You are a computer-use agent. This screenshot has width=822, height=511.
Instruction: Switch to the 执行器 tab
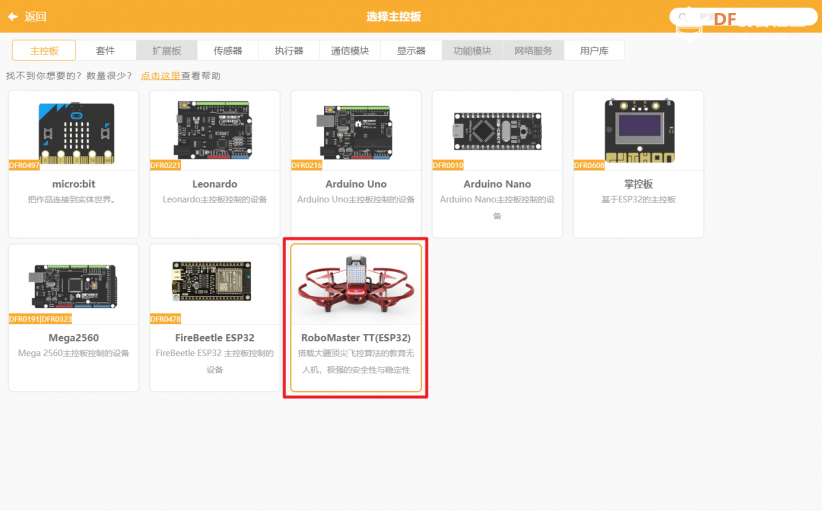point(289,51)
